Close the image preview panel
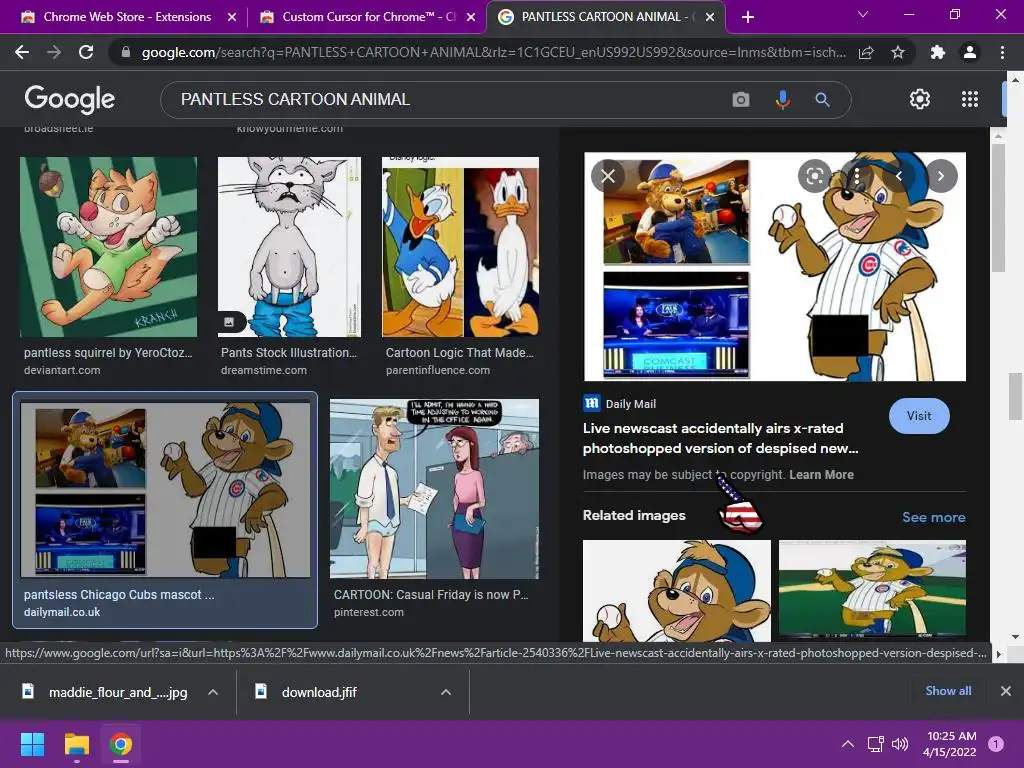1024x768 pixels. [x=608, y=176]
